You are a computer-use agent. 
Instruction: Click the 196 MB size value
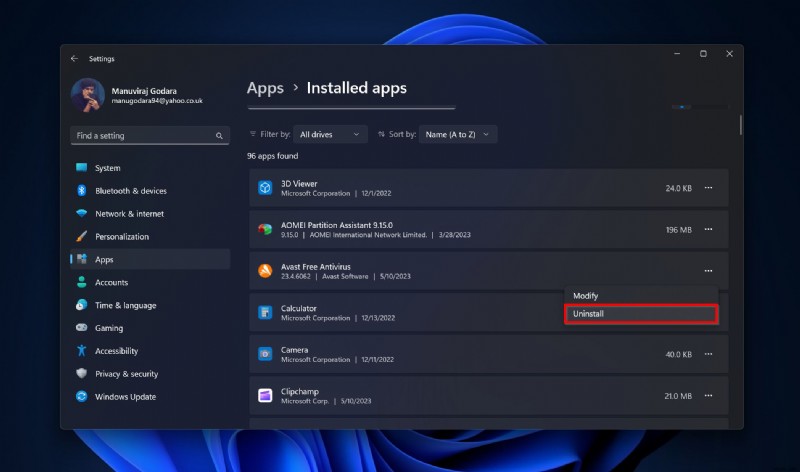(x=679, y=230)
